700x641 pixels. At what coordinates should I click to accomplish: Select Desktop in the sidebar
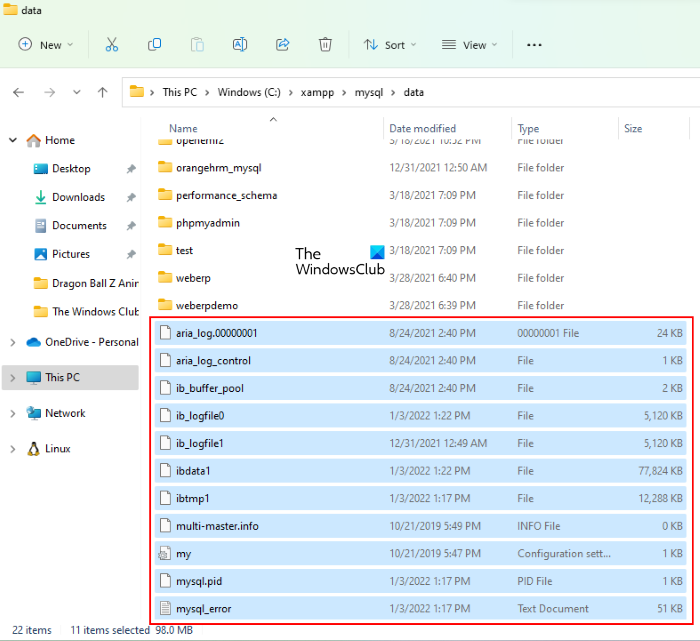click(x=71, y=169)
